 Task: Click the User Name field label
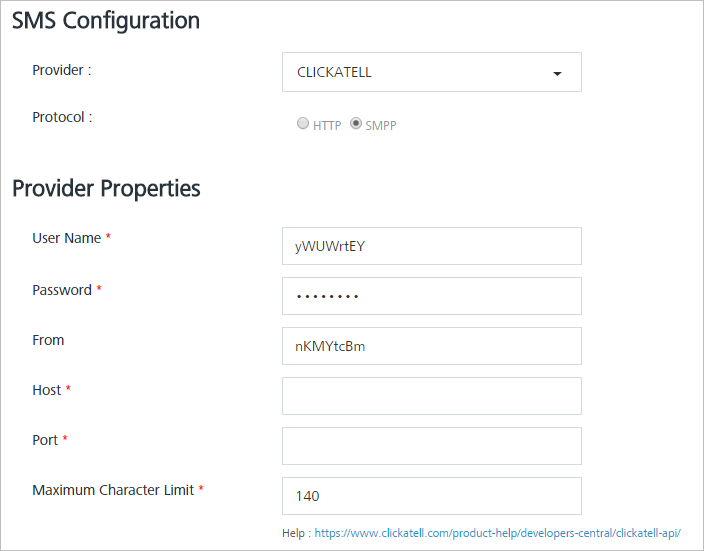coord(66,238)
